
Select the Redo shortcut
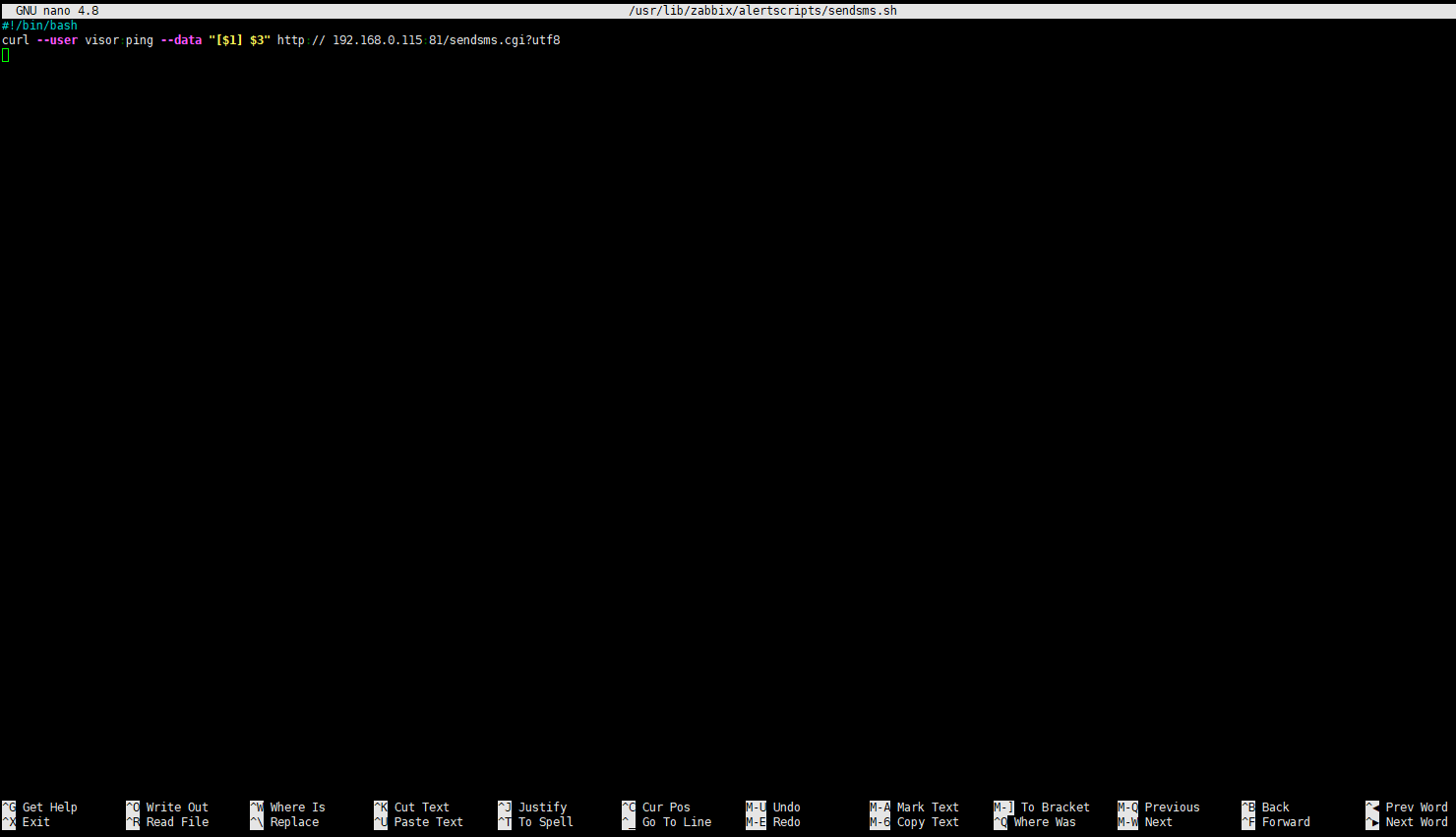click(786, 822)
